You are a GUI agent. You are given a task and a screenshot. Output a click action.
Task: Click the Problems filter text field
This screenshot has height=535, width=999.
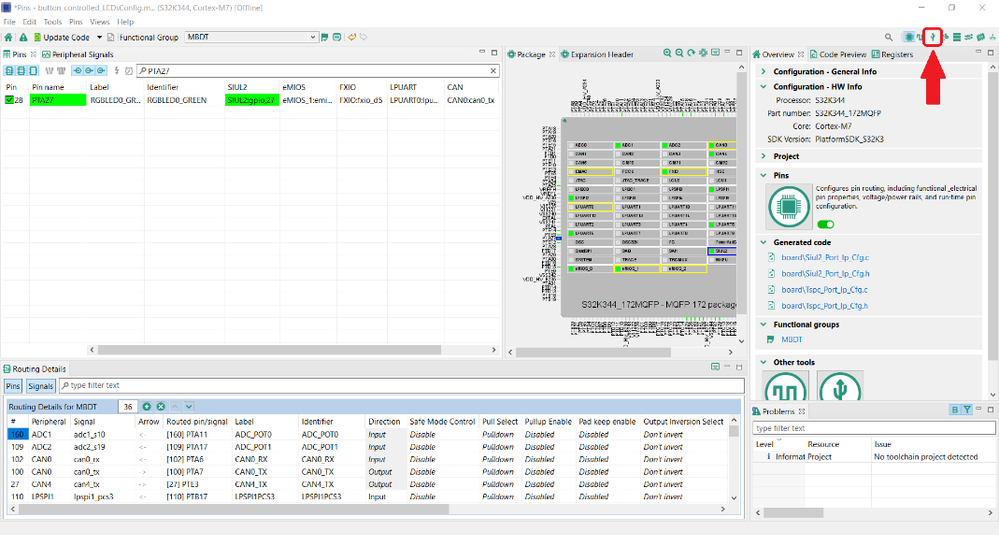coord(873,428)
